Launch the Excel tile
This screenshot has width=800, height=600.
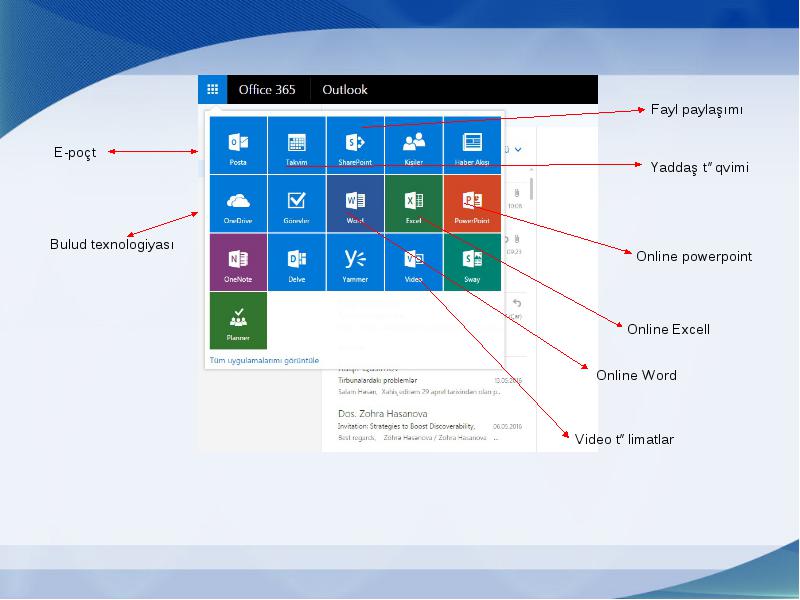coord(414,204)
